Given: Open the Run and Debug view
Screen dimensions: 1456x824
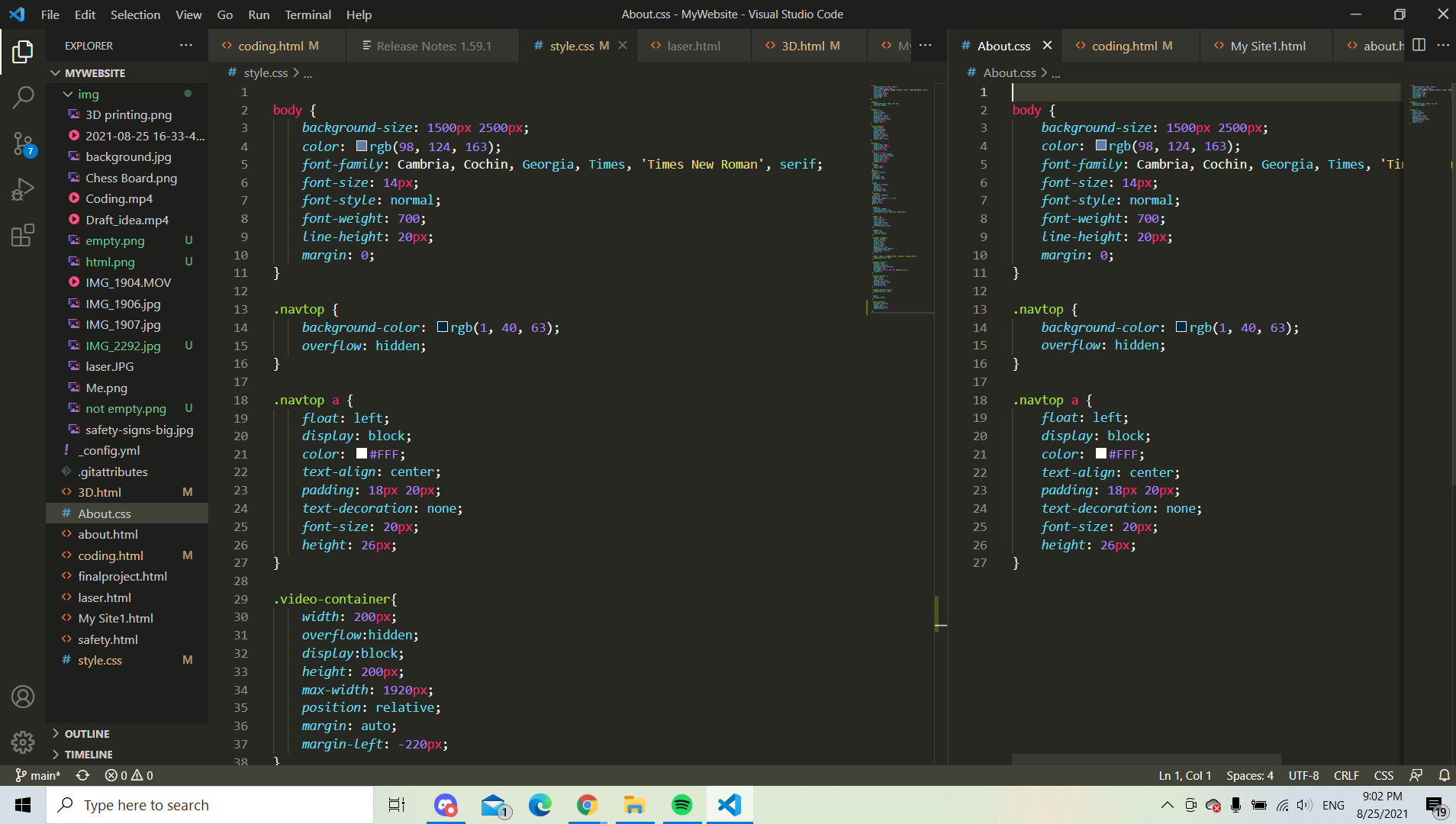Looking at the screenshot, I should click(x=23, y=188).
